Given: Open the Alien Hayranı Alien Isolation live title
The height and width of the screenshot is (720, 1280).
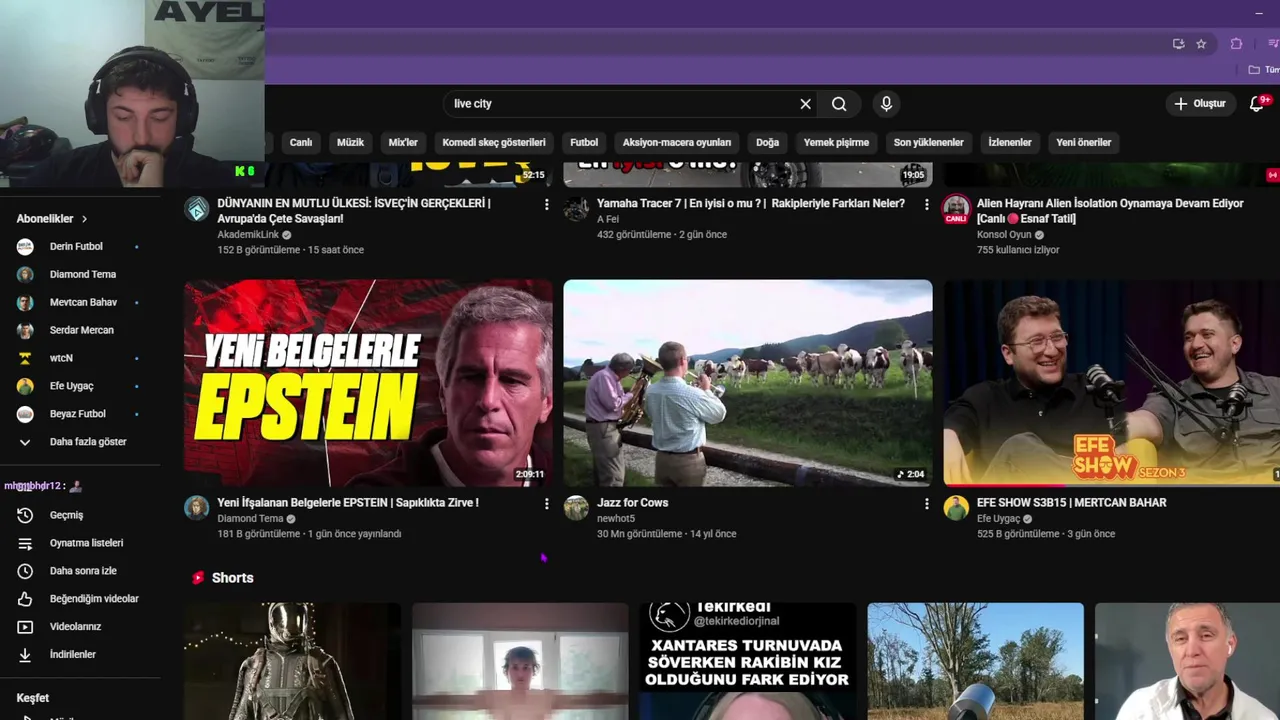Looking at the screenshot, I should pos(1110,211).
